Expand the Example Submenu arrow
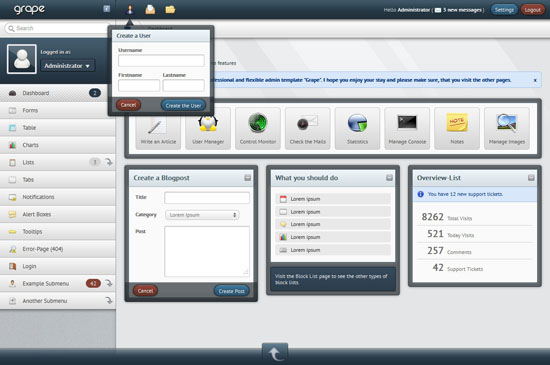Viewport: 550px width, 365px height. 109,283
